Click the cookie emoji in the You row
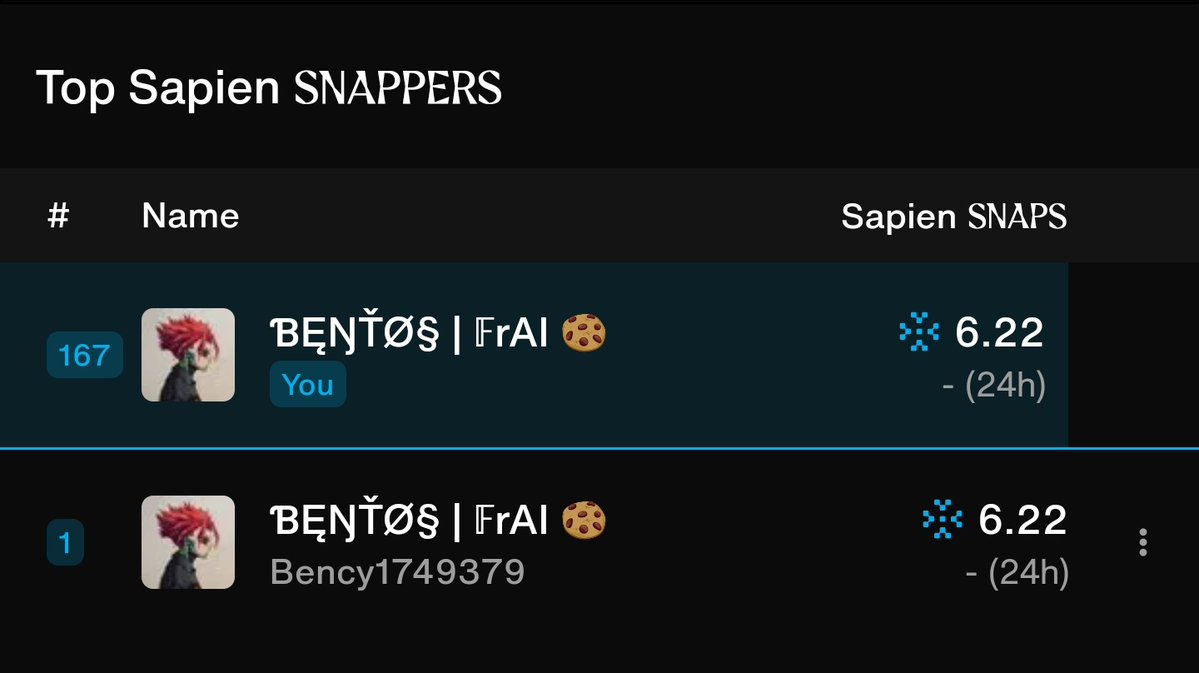Viewport: 1199px width, 673px height. point(583,333)
